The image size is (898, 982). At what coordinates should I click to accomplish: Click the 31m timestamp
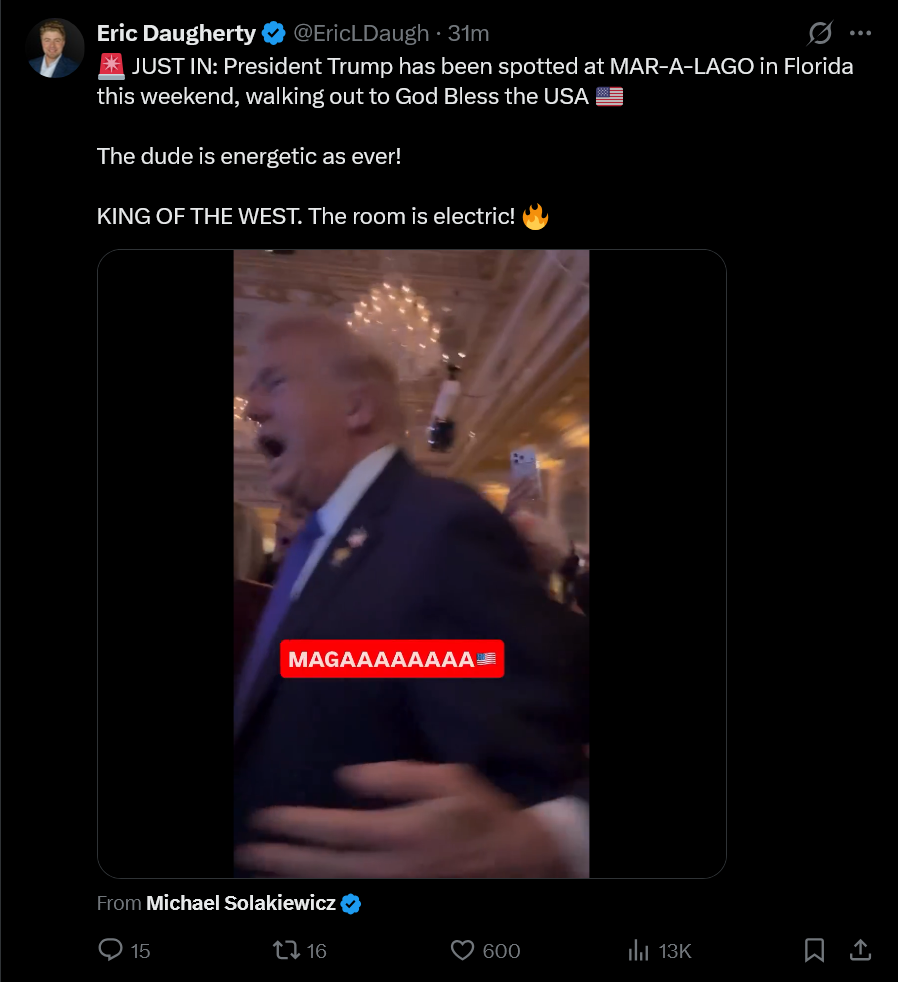(x=468, y=33)
